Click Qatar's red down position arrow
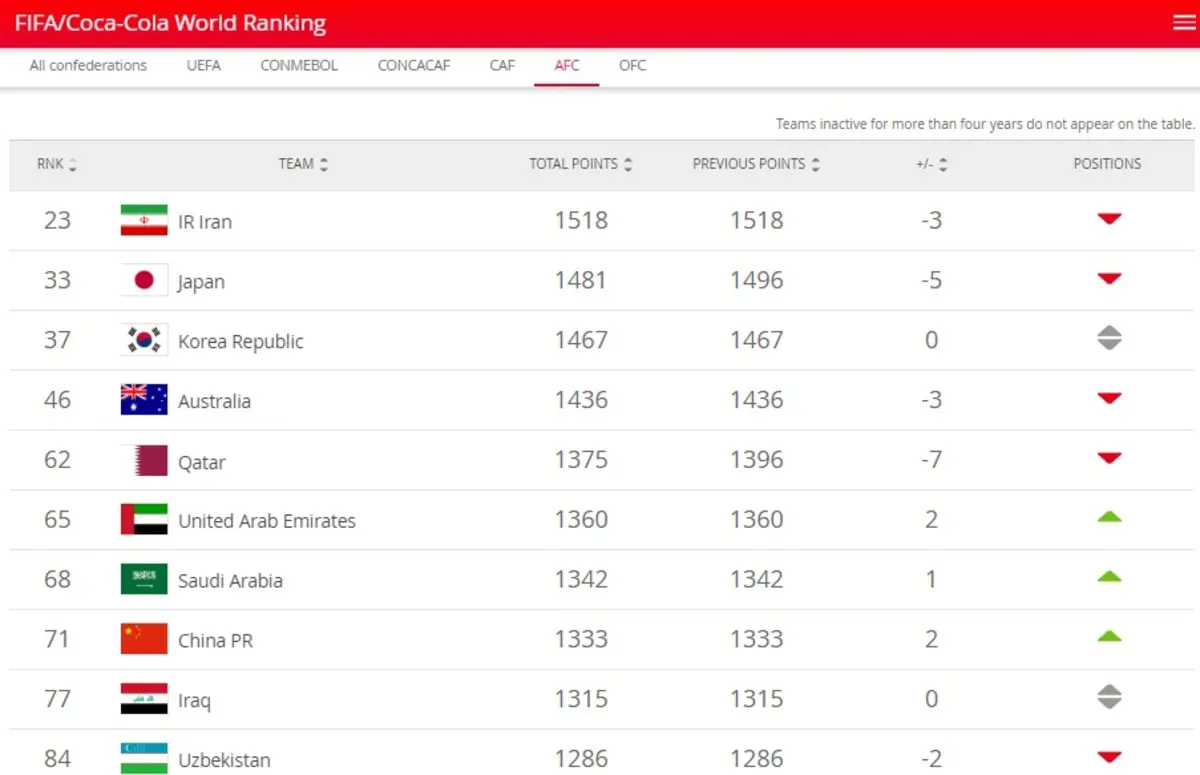Viewport: 1200px width, 775px height. coord(1108,459)
